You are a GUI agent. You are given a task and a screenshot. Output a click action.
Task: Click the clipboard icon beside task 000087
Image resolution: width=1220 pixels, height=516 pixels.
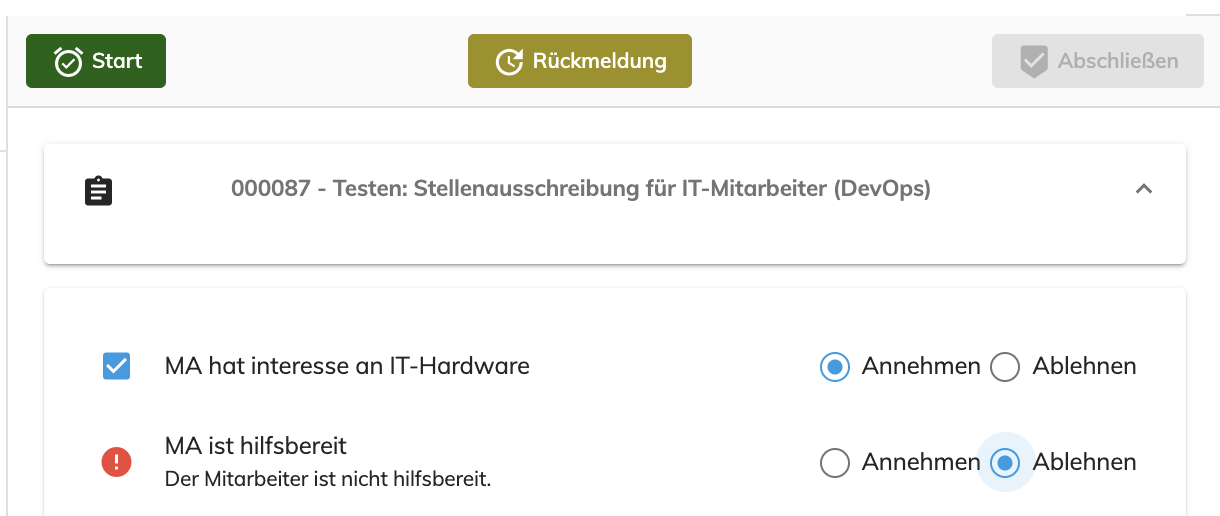(98, 190)
